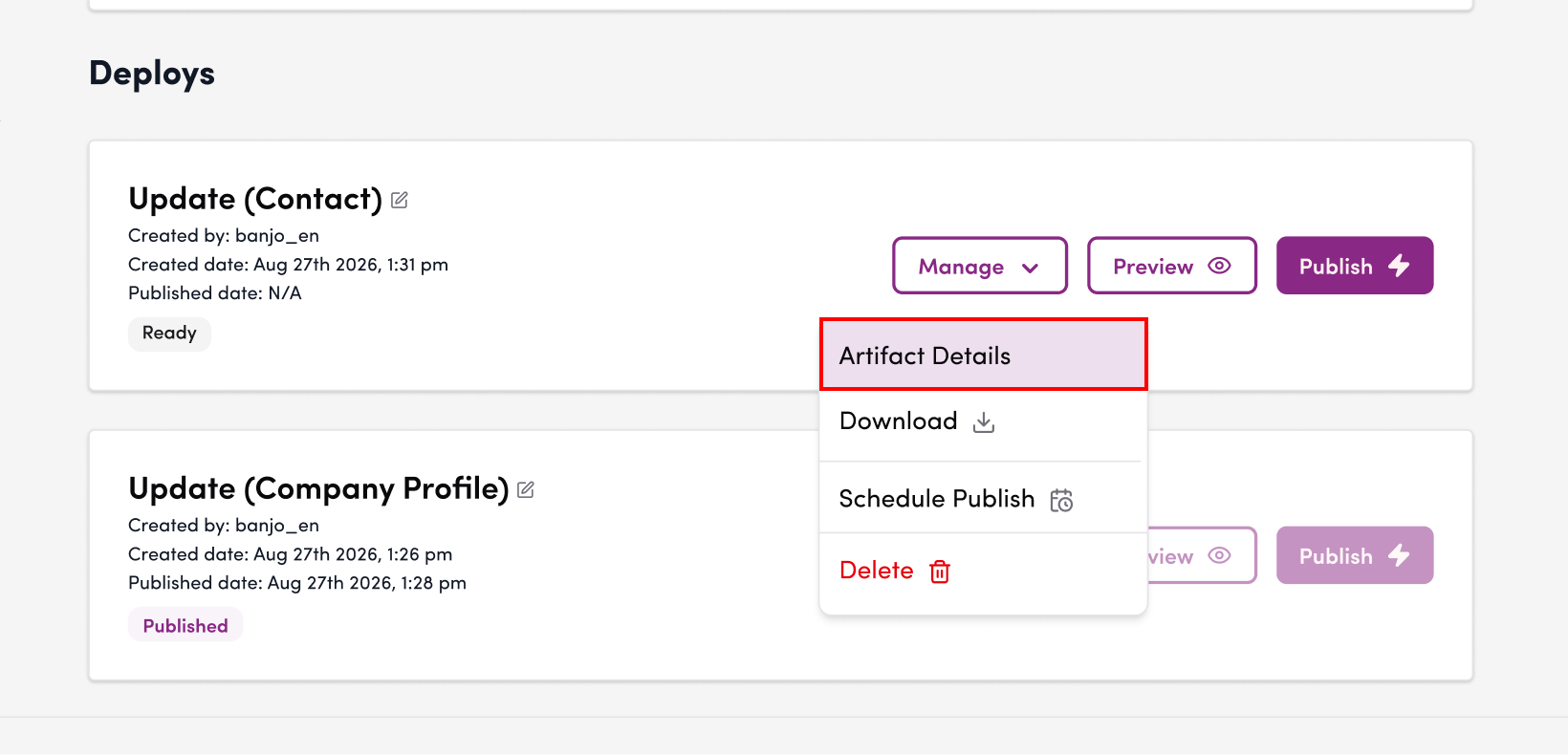Viewport: 1568px width, 755px height.
Task: Click the Published status badge
Action: [x=185, y=626]
